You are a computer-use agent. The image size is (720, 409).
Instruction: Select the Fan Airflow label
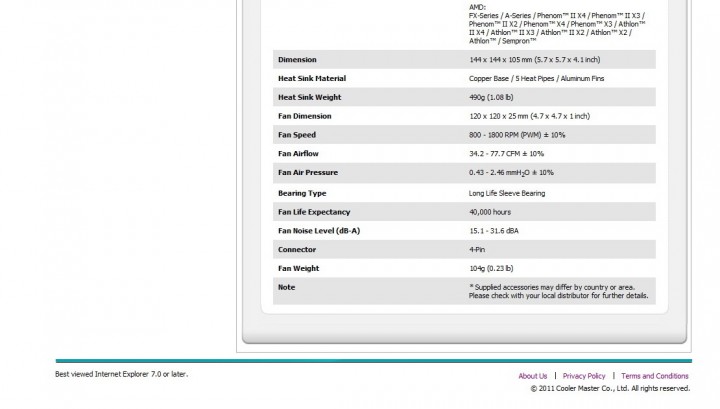[x=298, y=154]
